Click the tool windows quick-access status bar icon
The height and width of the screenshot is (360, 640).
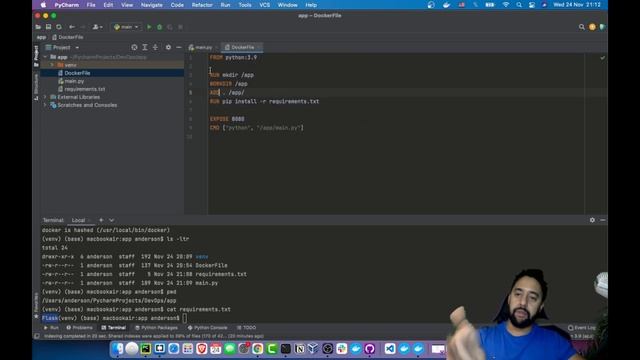pyautogui.click(x=37, y=336)
